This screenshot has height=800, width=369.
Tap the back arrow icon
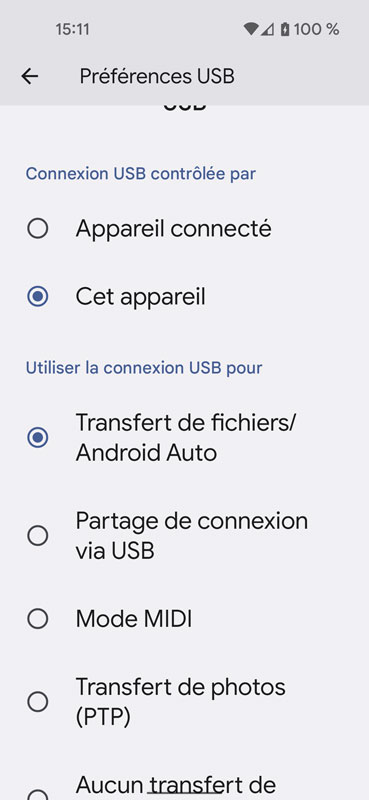[30, 77]
